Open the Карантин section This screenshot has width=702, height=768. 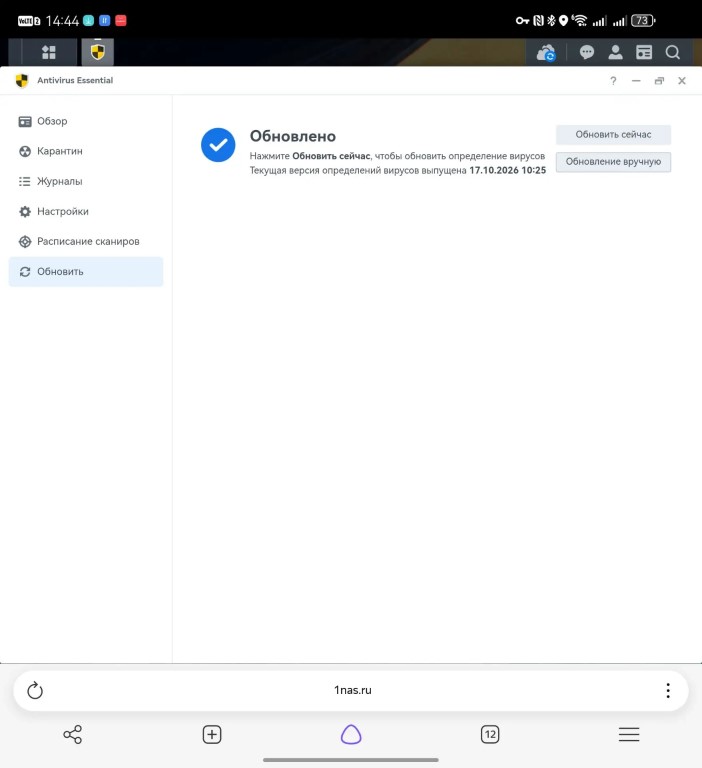coord(86,151)
